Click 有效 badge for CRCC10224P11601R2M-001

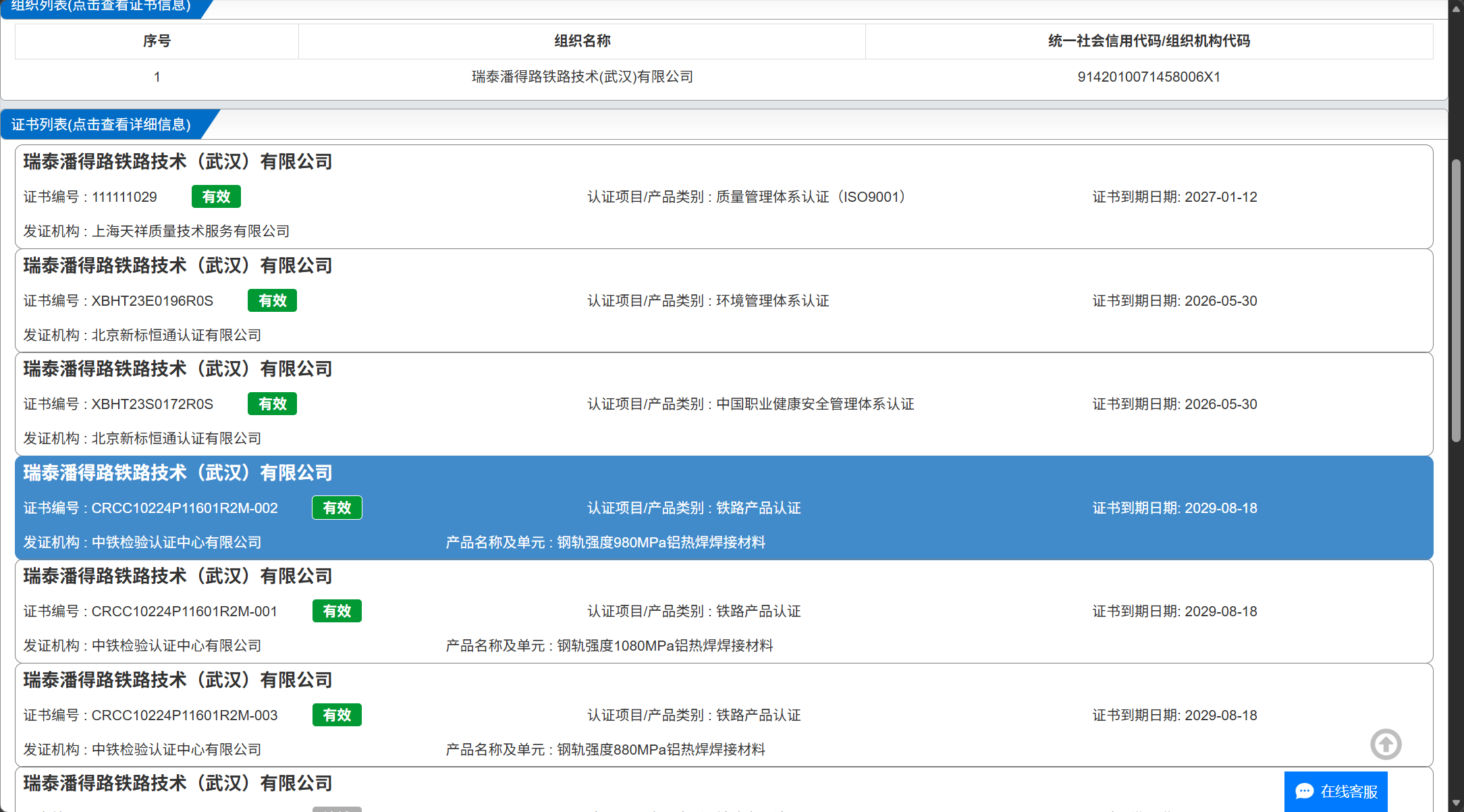click(x=337, y=611)
